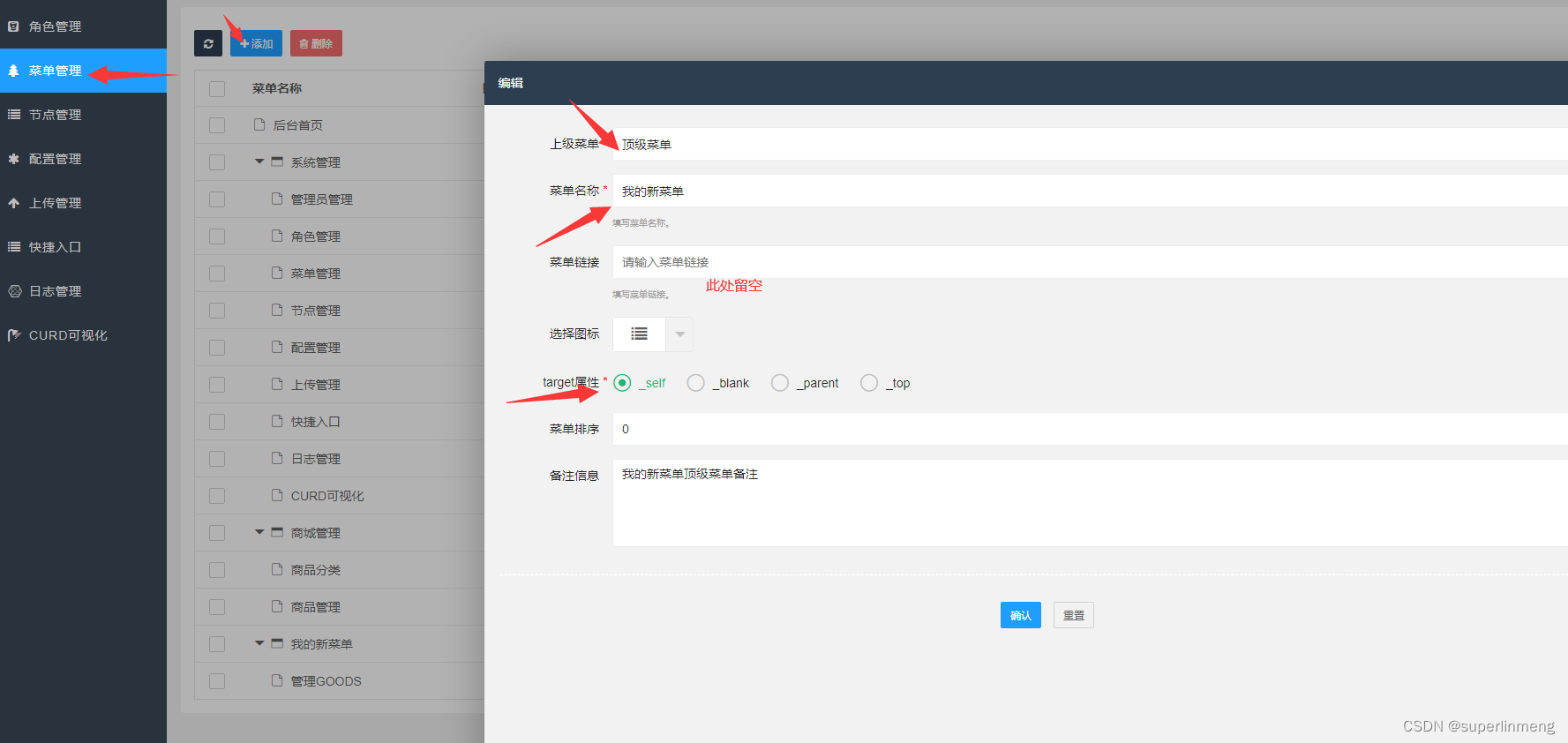
Task: Click the file icon of 日志管理 table row
Action: (x=277, y=458)
